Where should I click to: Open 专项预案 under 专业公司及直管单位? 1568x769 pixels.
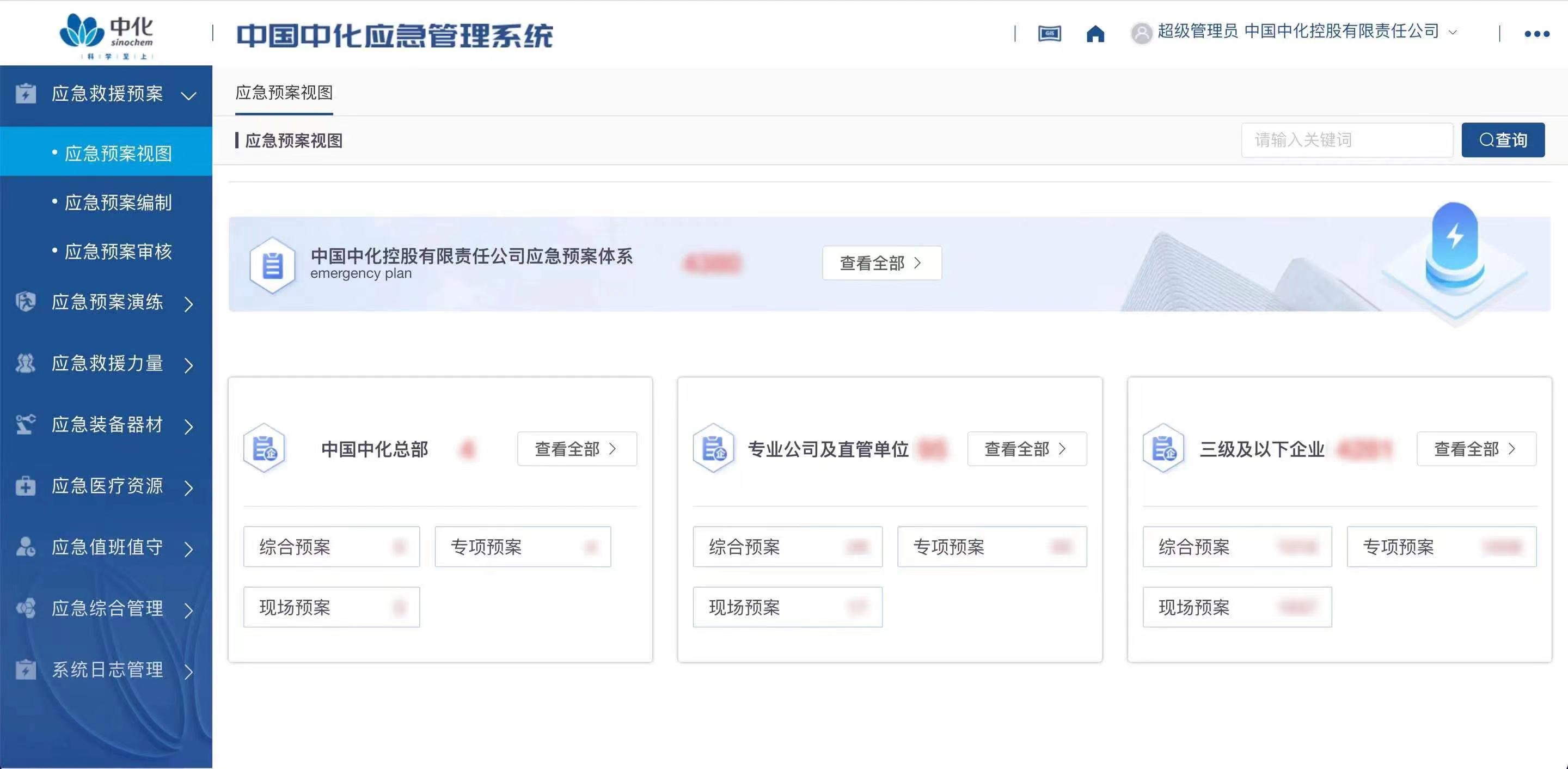tap(992, 547)
